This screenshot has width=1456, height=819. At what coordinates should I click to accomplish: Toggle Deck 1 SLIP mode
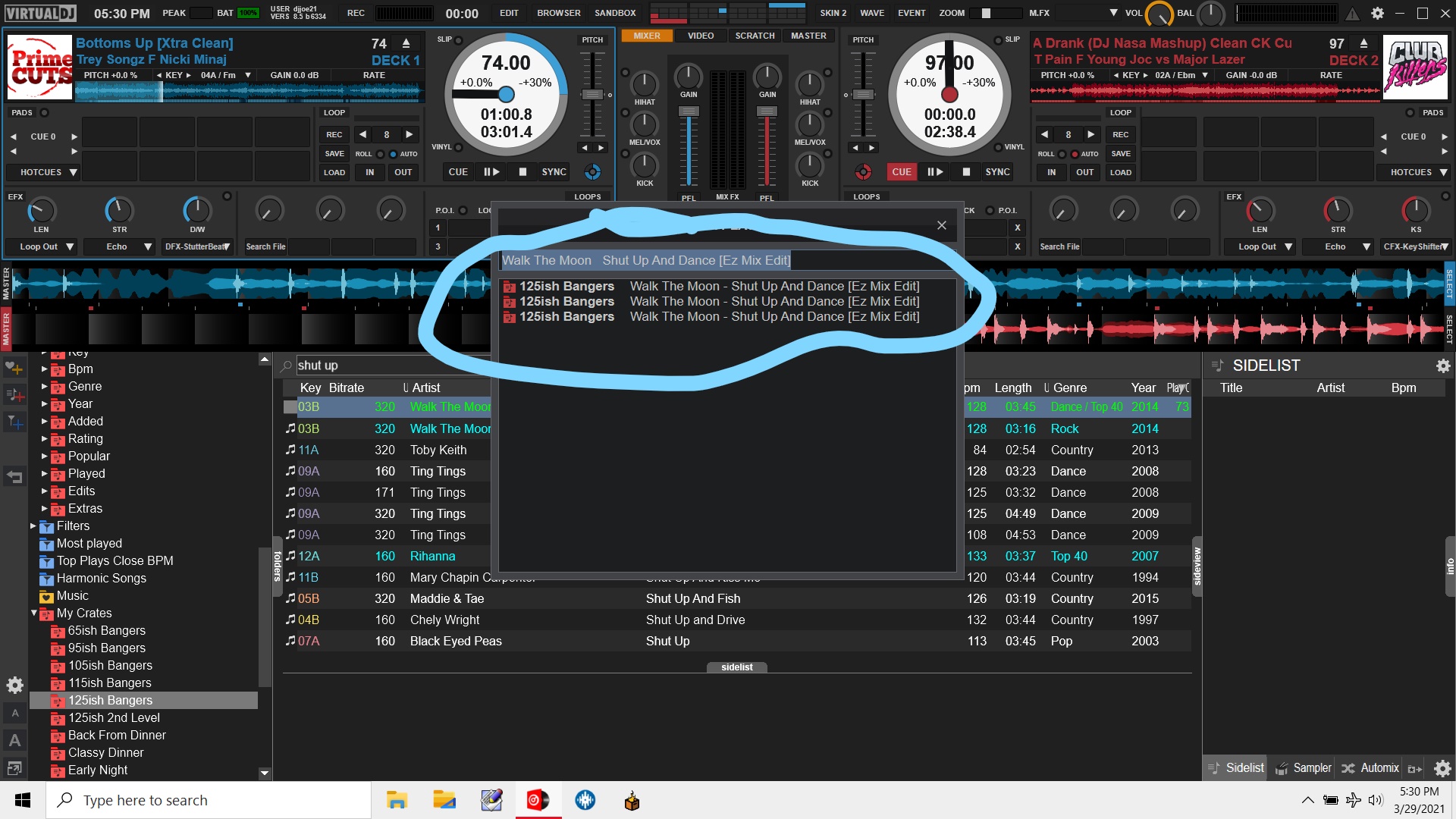tap(458, 40)
